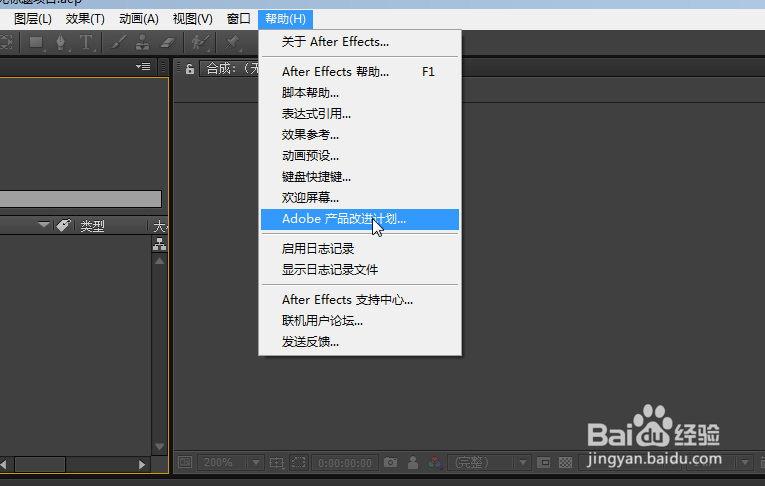Select the Roto Brush tool
This screenshot has height=486, width=765.
tap(200, 43)
